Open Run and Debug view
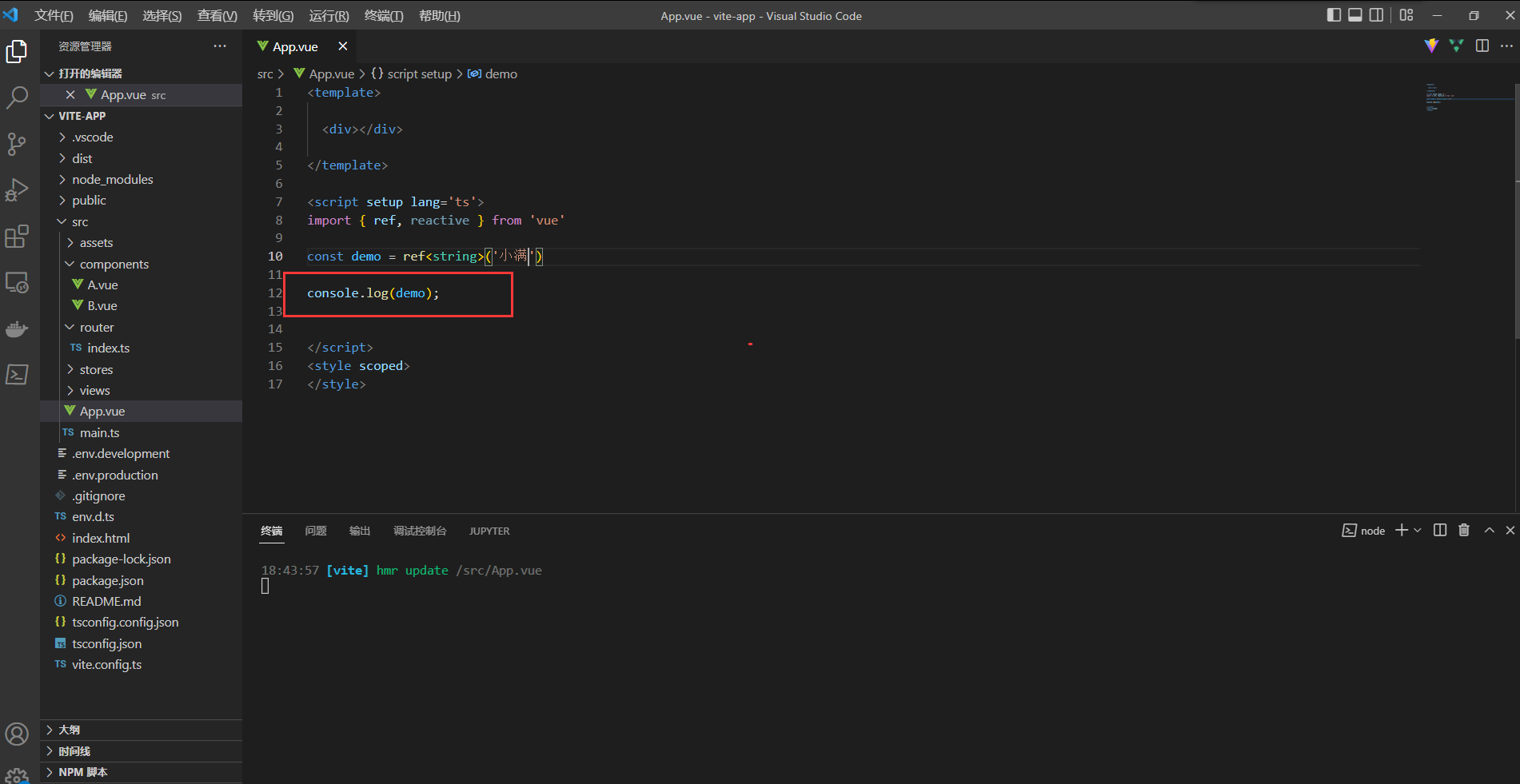The image size is (1520, 784). (17, 190)
